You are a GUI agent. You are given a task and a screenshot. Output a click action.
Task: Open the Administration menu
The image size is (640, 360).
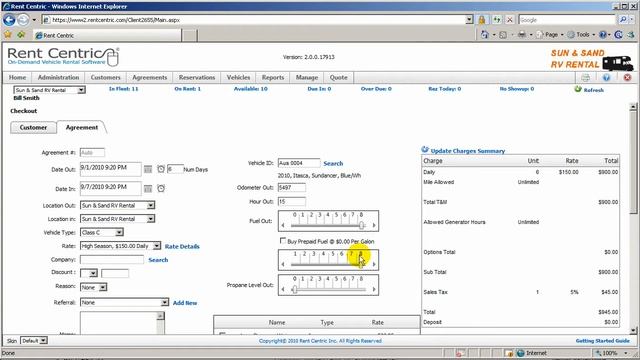coord(58,78)
